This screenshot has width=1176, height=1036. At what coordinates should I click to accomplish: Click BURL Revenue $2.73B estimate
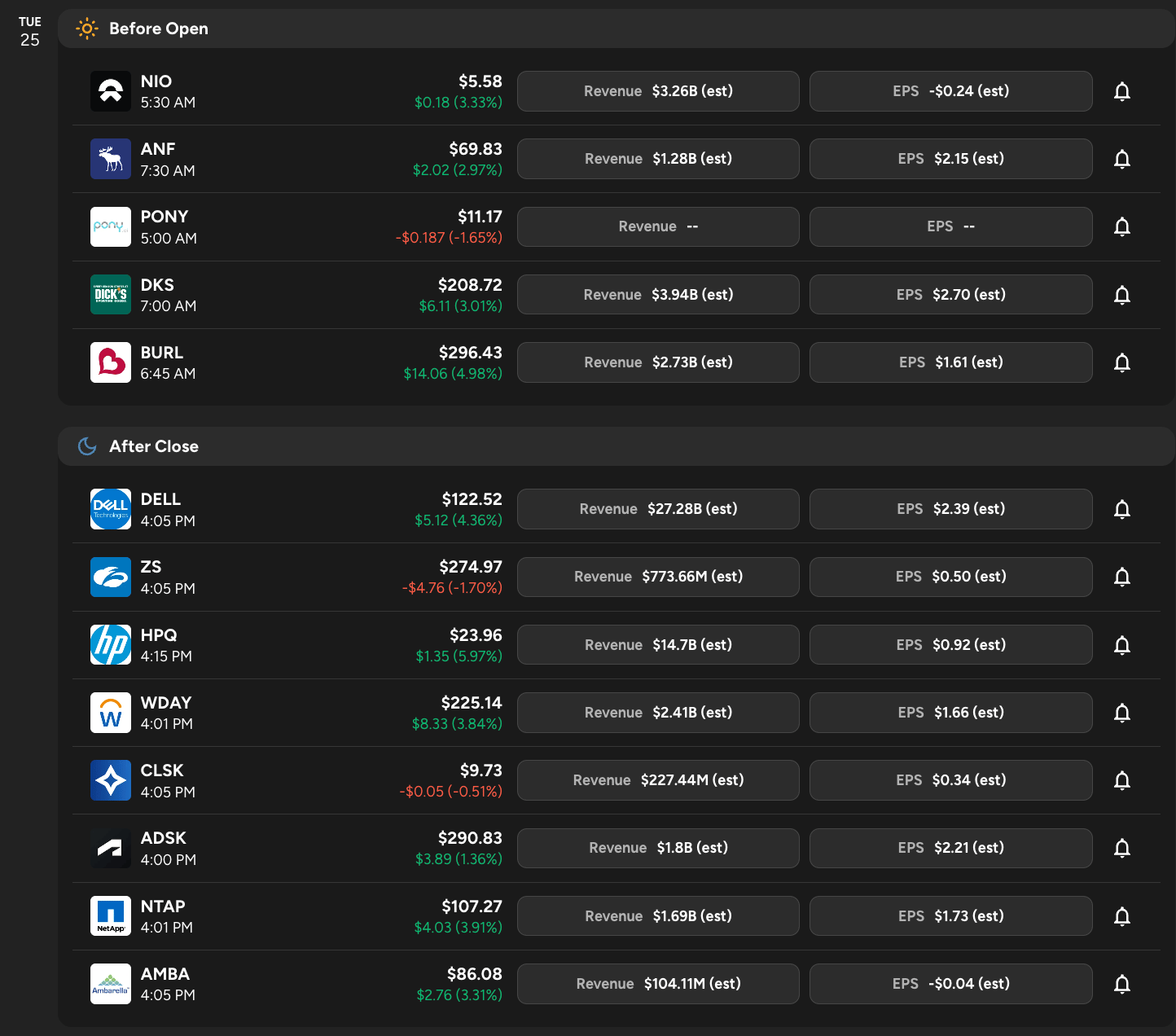click(658, 362)
